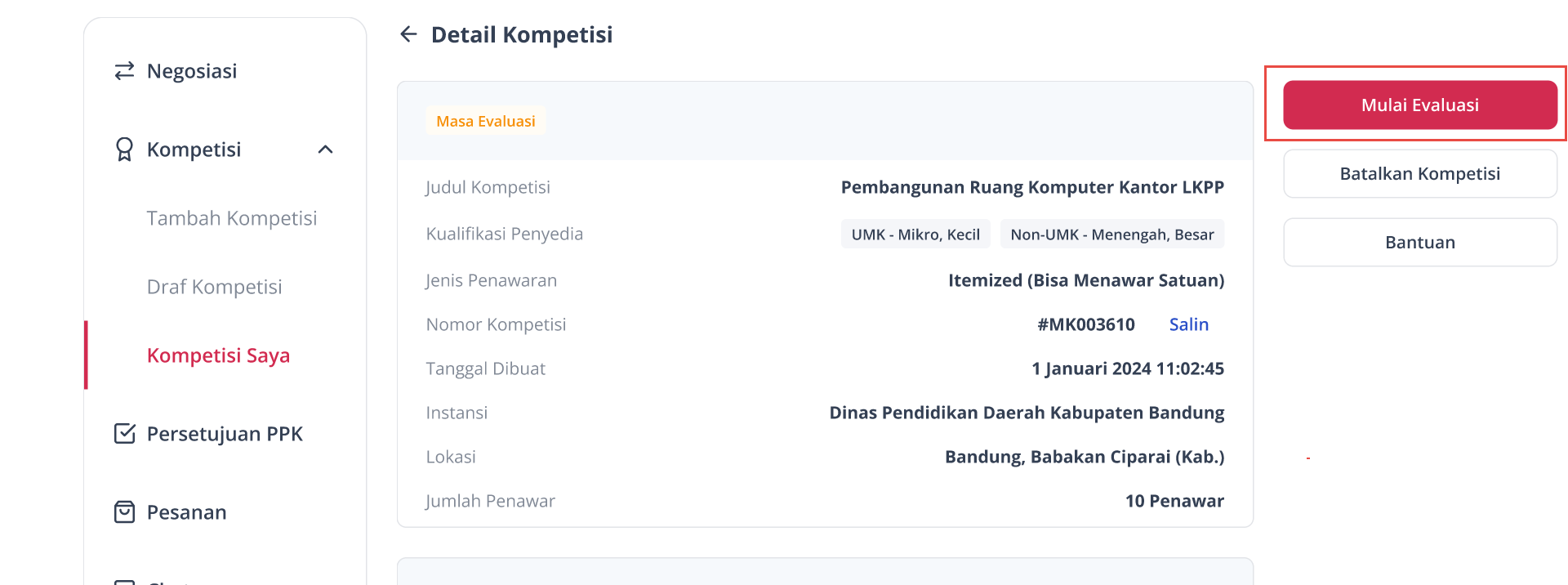
Task: Select Tambah Kompetisi submenu item
Action: click(x=232, y=218)
